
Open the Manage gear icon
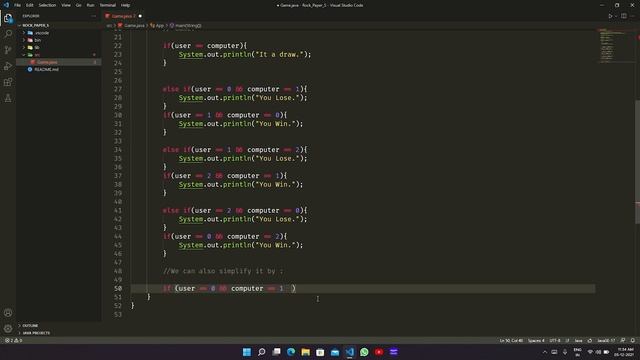pos(8,329)
